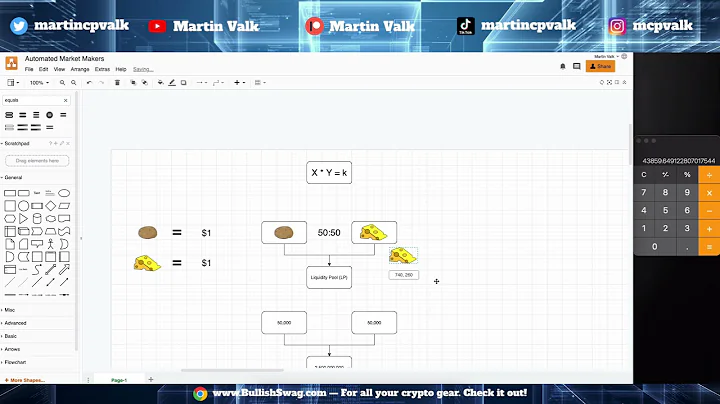This screenshot has width=720, height=404.
Task: Redo the last action
Action: pyautogui.click(x=101, y=83)
